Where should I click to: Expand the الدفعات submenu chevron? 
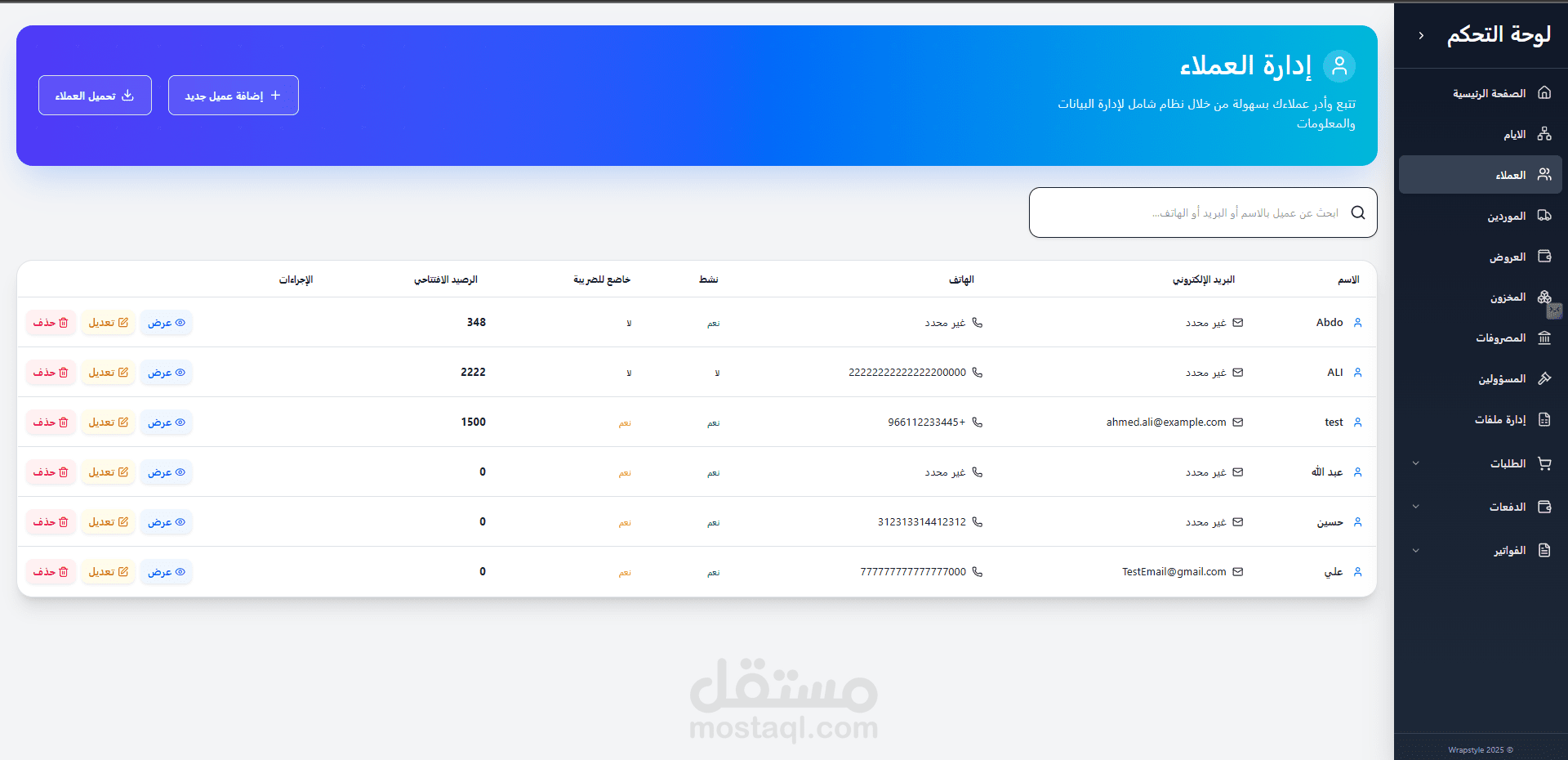[x=1416, y=507]
